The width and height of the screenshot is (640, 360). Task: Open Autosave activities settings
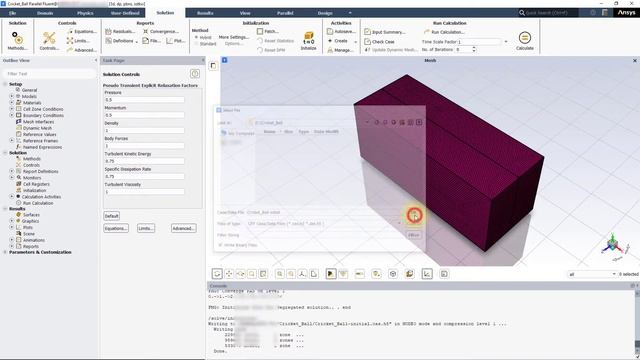340,31
